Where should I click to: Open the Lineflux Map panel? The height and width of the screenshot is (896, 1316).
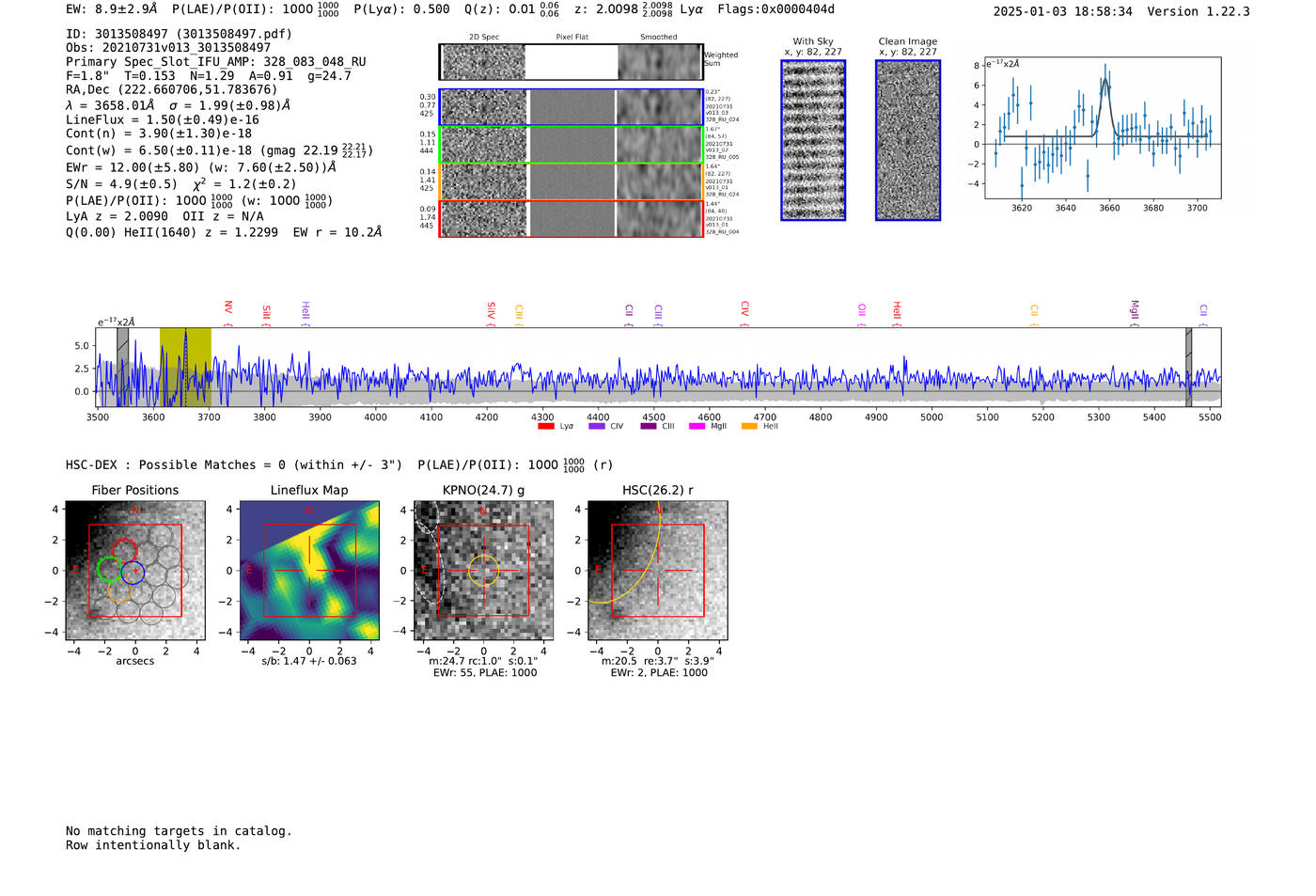(309, 571)
